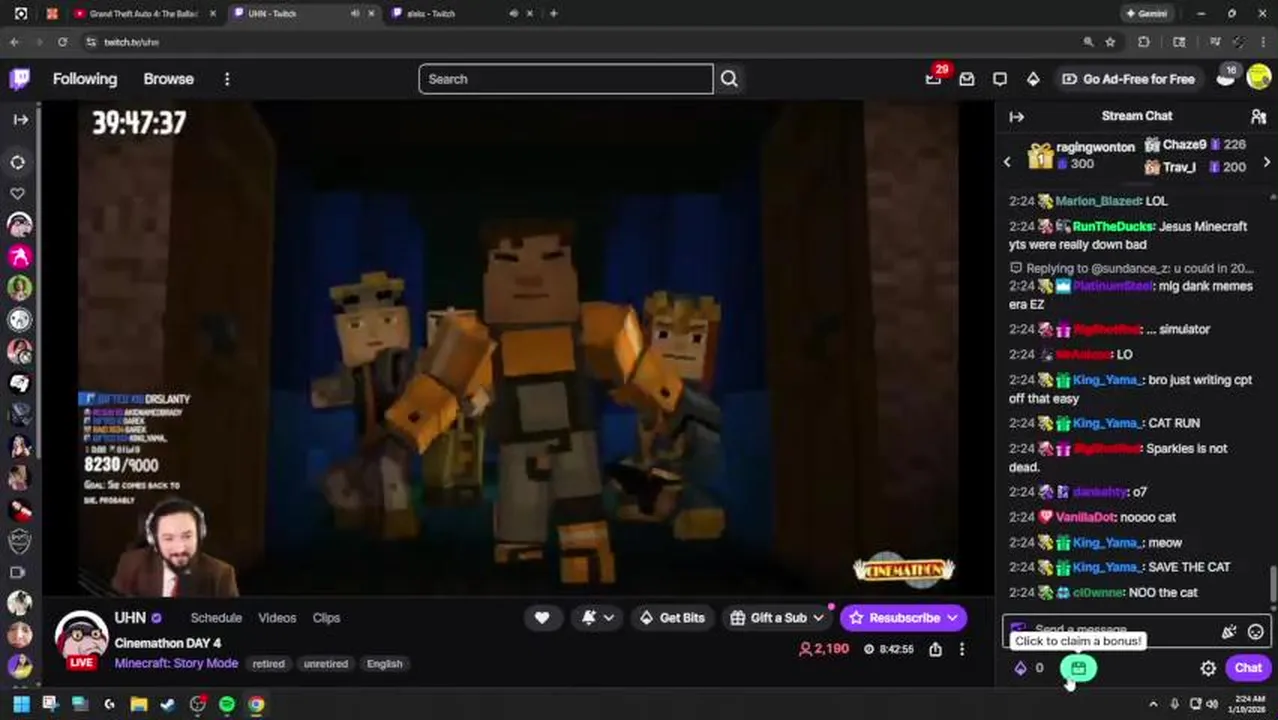Select the twitch.tv address bar
This screenshot has height=720, width=1278.
pyautogui.click(x=580, y=42)
